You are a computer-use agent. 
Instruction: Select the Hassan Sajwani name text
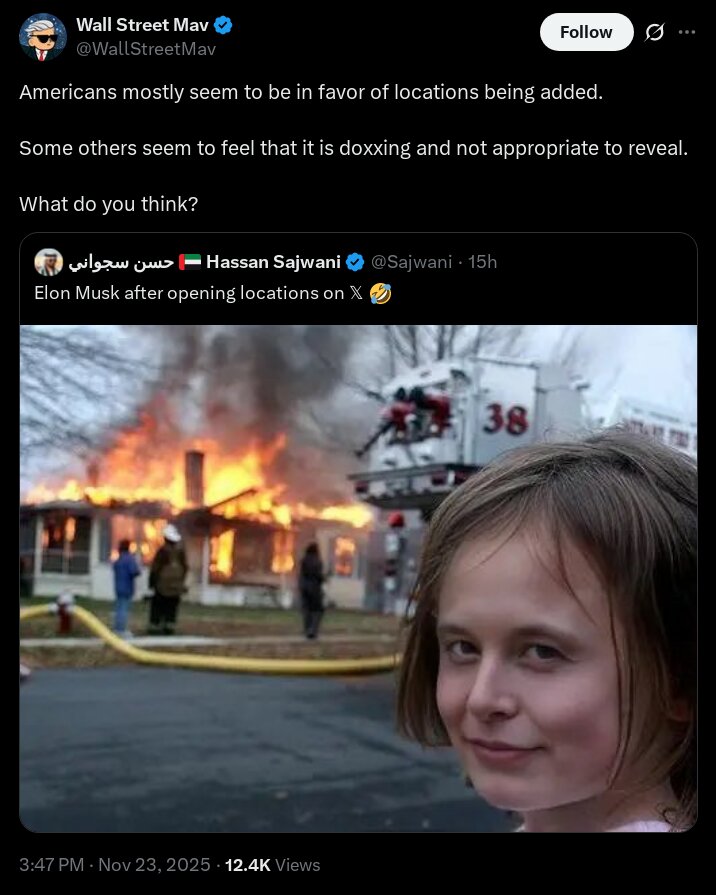pos(273,262)
